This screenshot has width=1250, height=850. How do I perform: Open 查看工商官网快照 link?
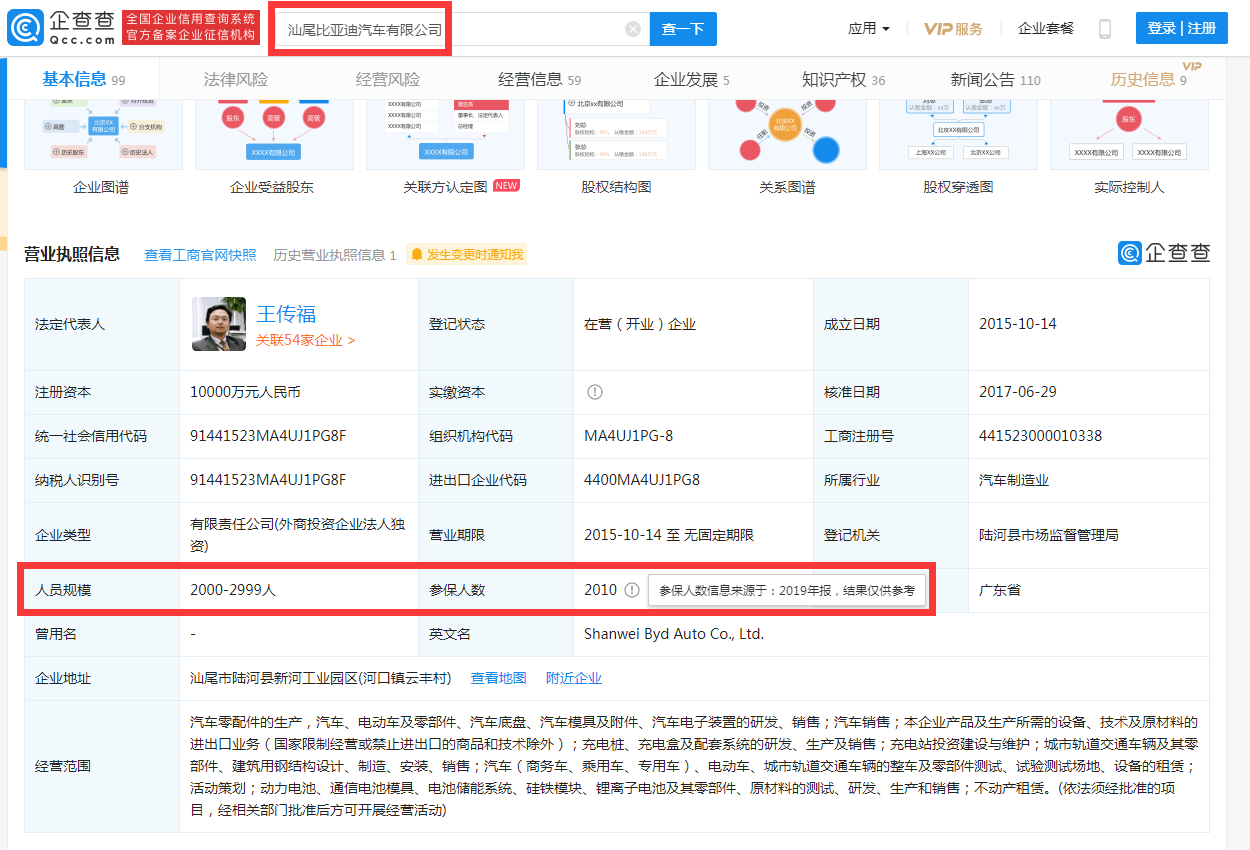(200, 255)
